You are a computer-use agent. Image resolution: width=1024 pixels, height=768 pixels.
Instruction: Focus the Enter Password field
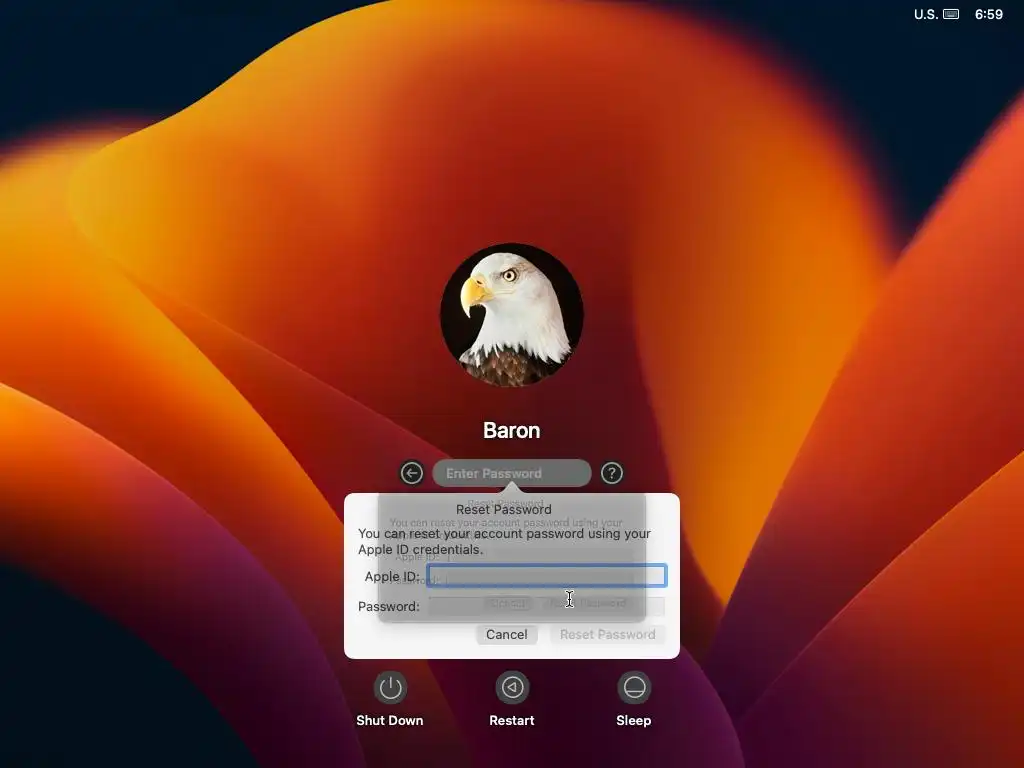(x=512, y=473)
